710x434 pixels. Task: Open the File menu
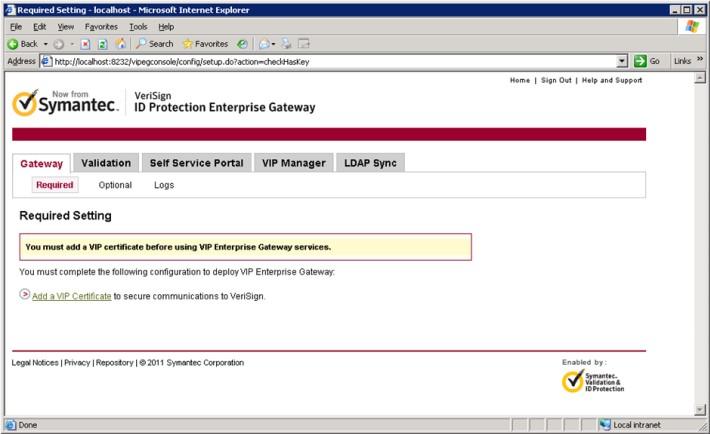16,27
